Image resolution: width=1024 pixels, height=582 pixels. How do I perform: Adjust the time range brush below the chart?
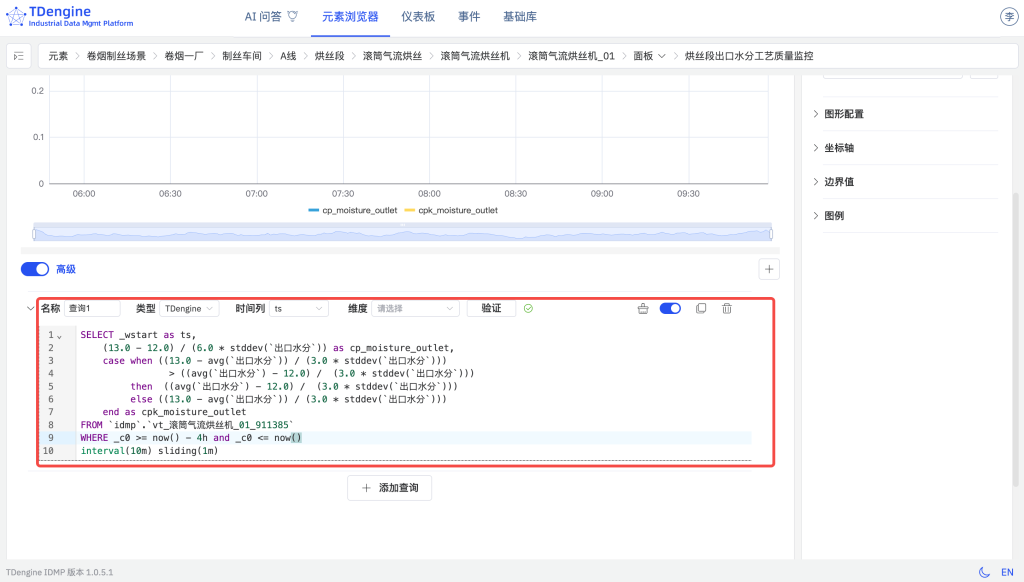pyautogui.click(x=400, y=231)
